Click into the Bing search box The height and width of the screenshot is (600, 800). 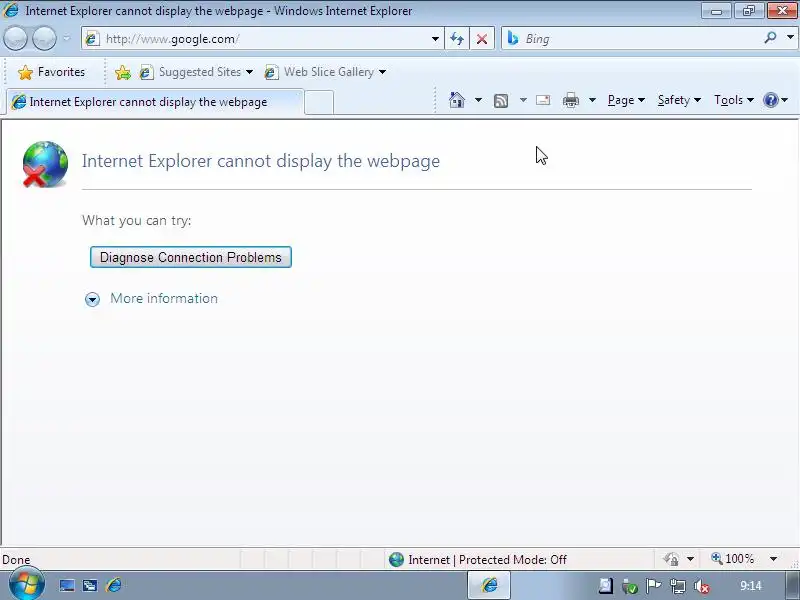[633, 39]
